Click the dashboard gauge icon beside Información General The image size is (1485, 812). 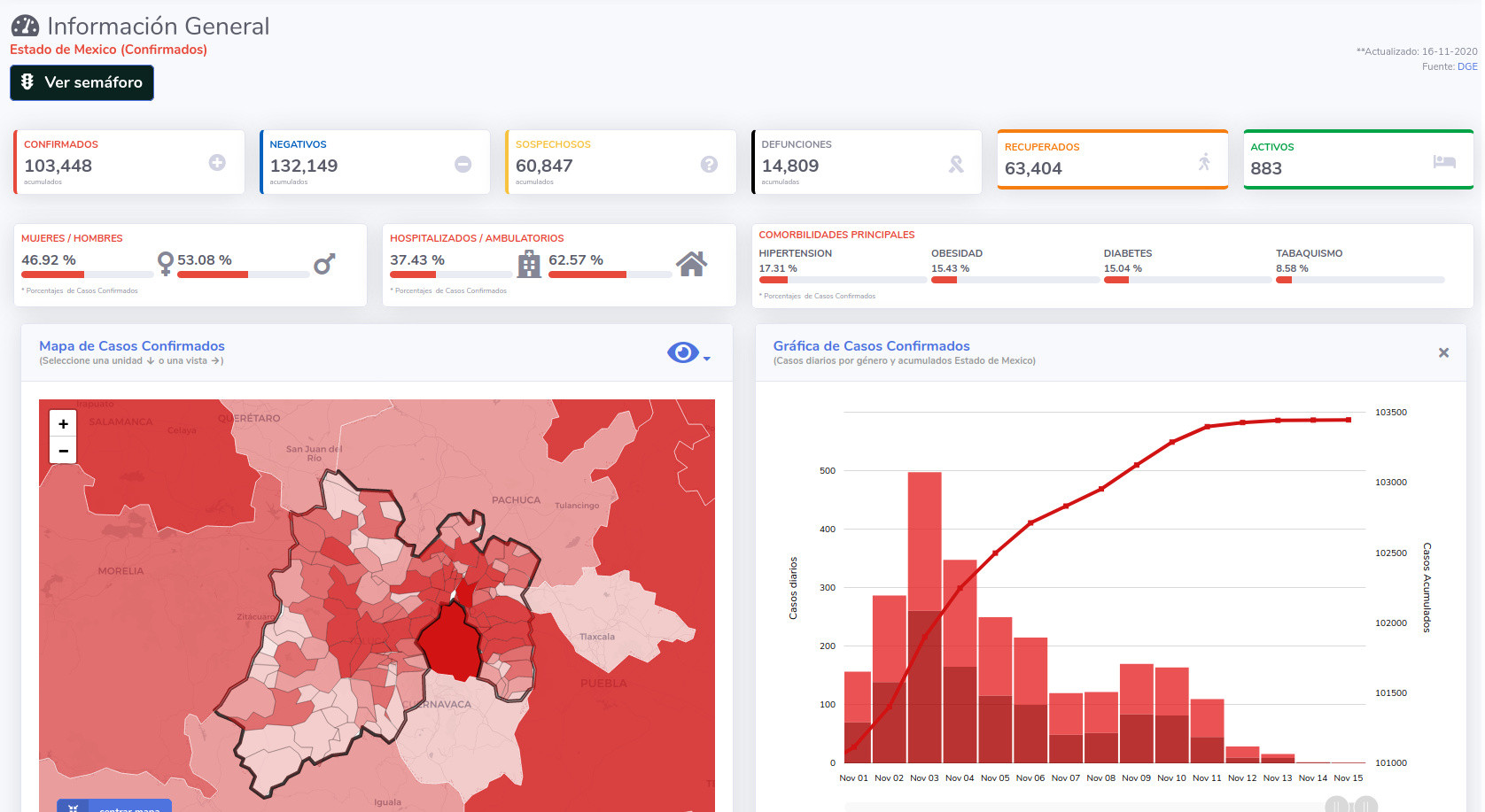point(25,26)
